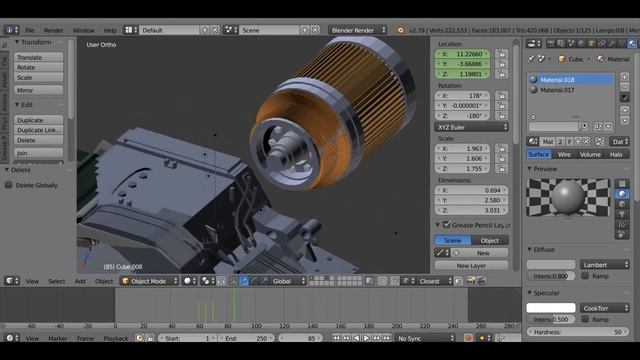Lock the Rotation Y value
Screen dimensions: 640x360
pyautogui.click(x=502, y=106)
